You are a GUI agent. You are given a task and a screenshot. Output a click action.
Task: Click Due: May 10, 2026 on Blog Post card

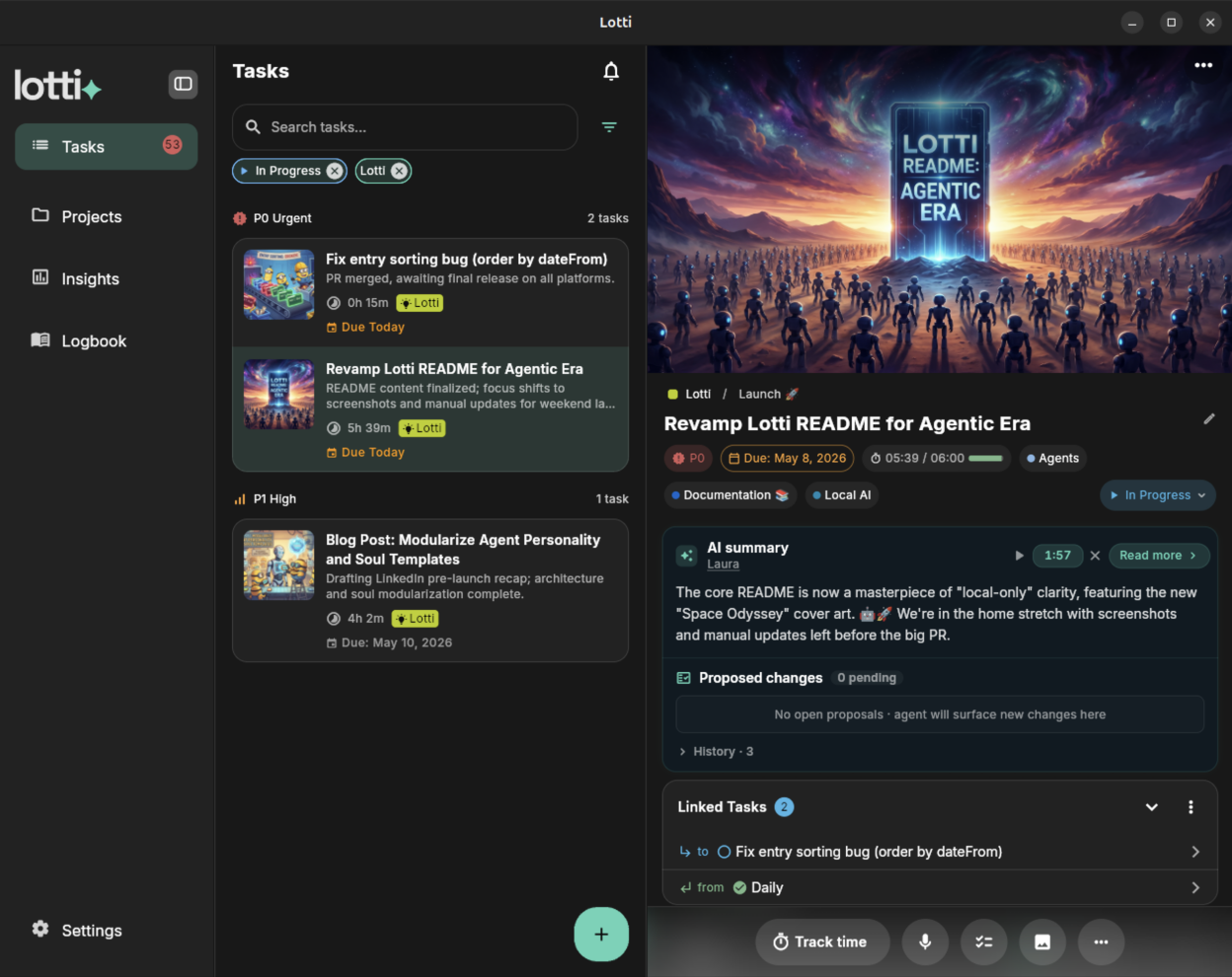point(389,642)
